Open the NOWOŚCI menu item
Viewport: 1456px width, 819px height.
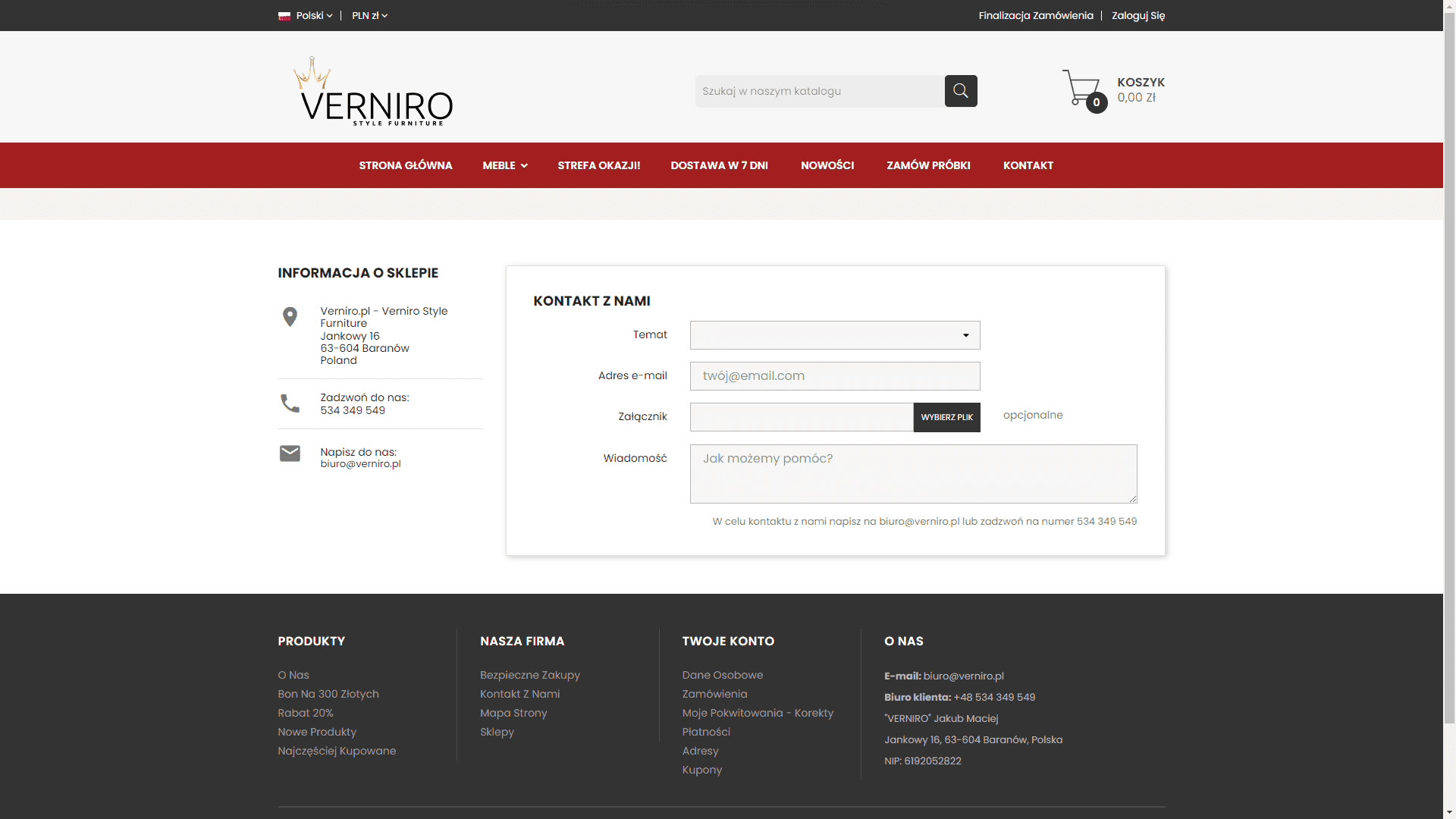pos(827,165)
